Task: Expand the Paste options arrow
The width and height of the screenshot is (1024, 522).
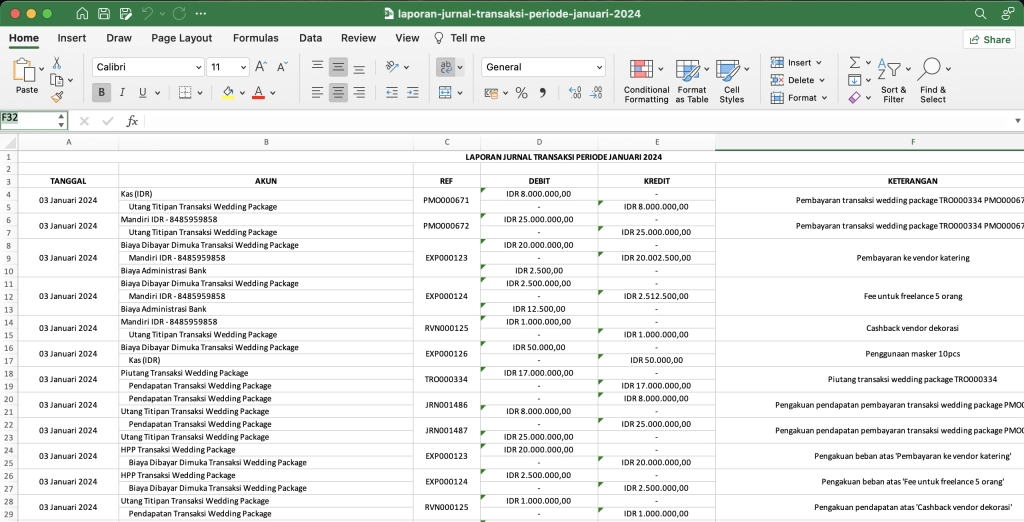Action: click(x=42, y=68)
